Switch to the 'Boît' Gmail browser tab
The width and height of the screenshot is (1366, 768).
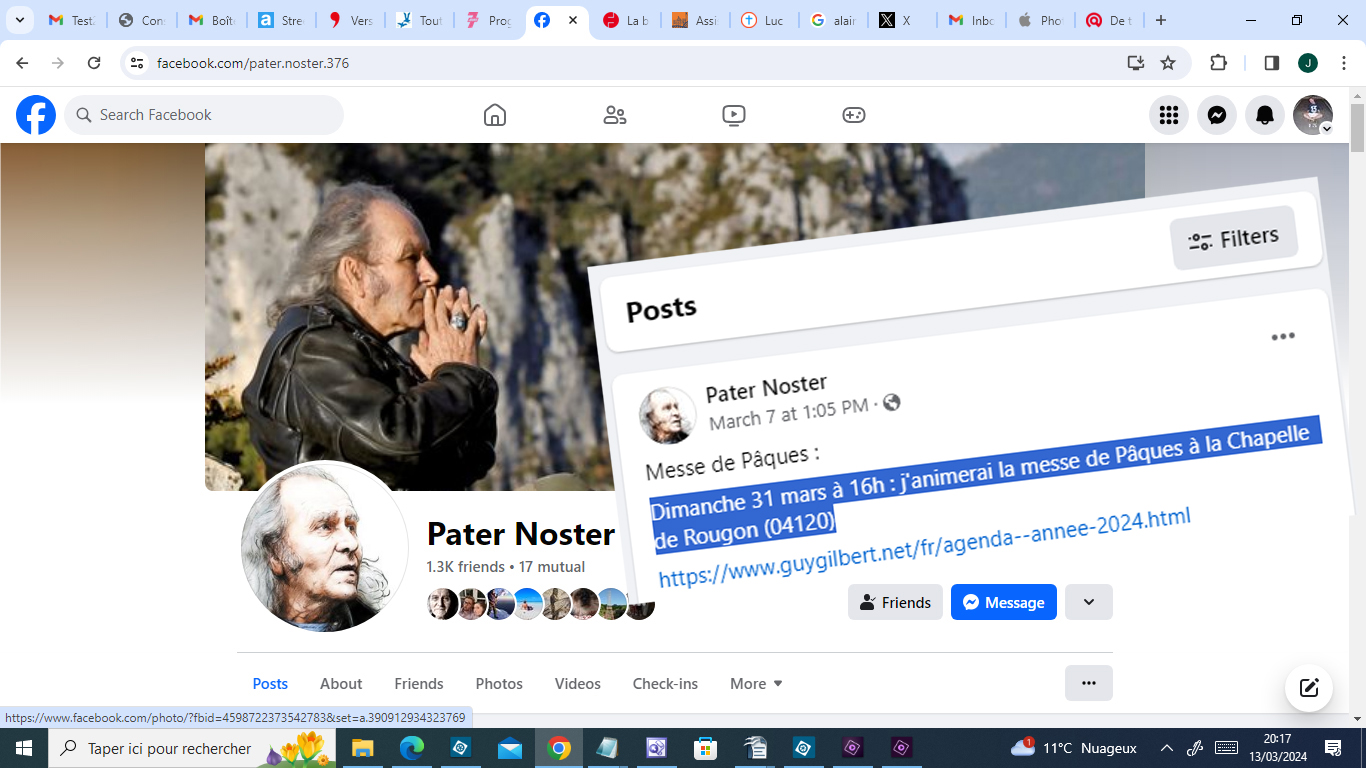coord(211,20)
